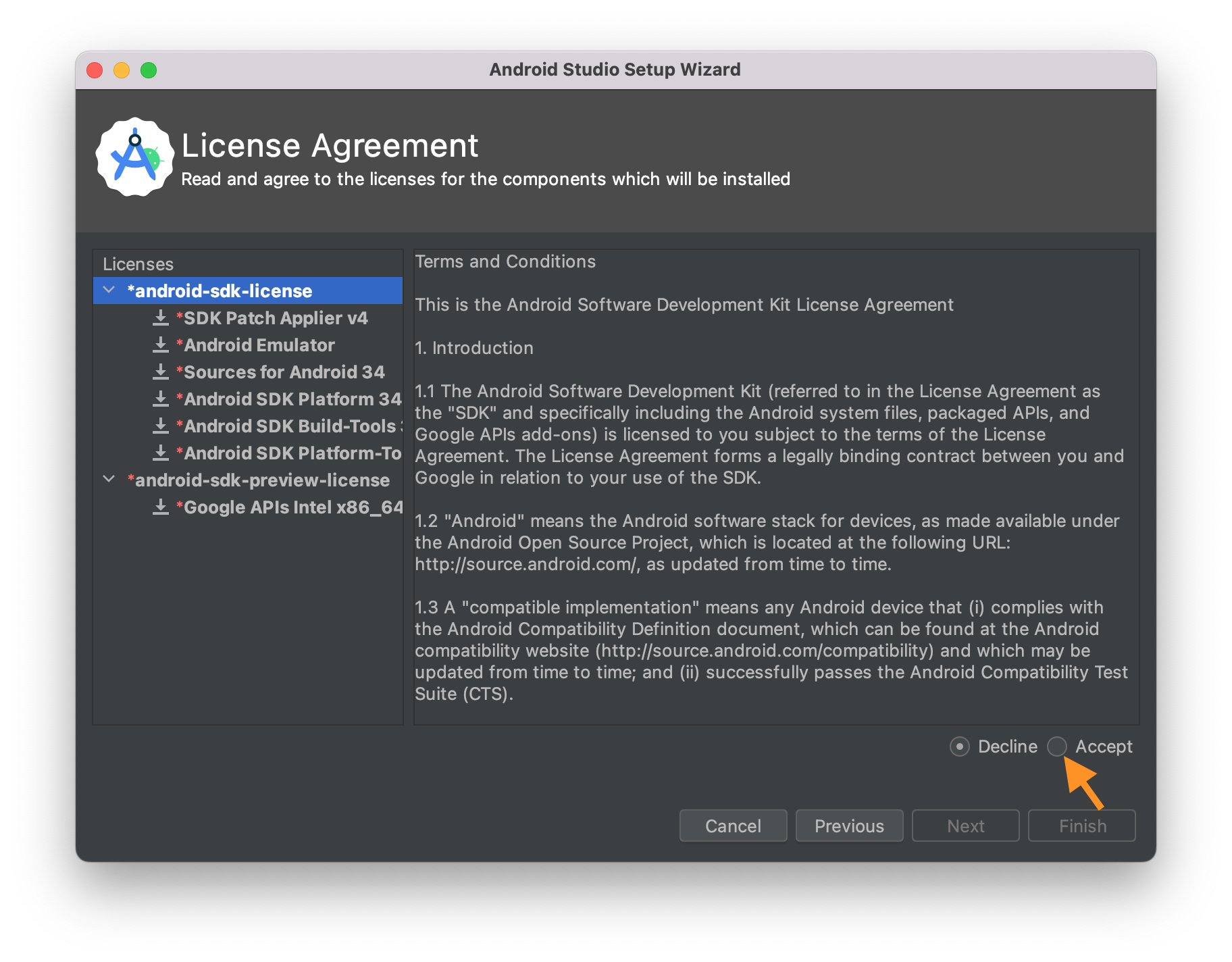Click download icon beside Android SDK Platform 34
1232x962 pixels.
click(x=161, y=399)
